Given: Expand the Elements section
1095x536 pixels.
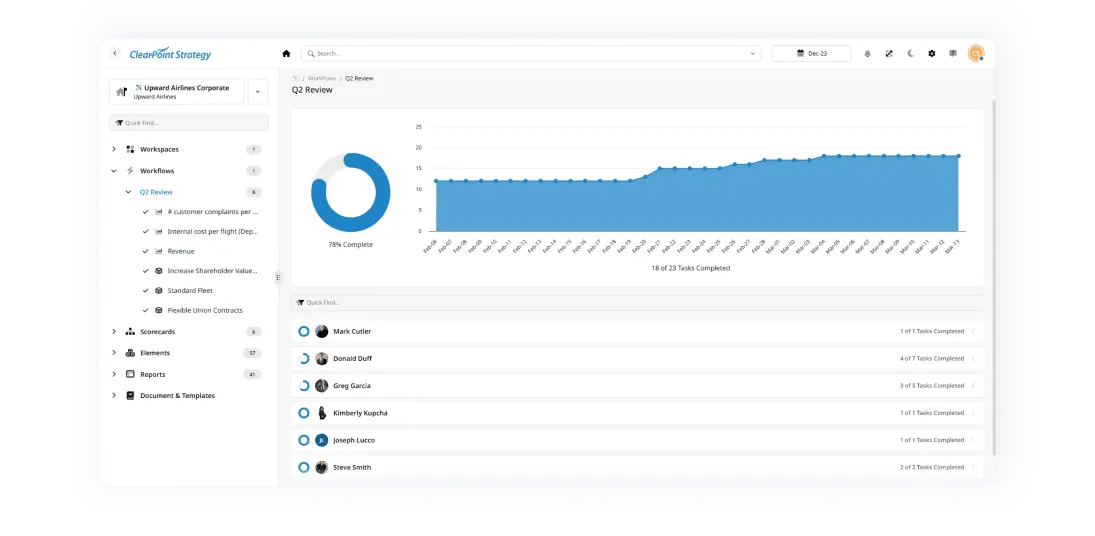Looking at the screenshot, I should (114, 353).
